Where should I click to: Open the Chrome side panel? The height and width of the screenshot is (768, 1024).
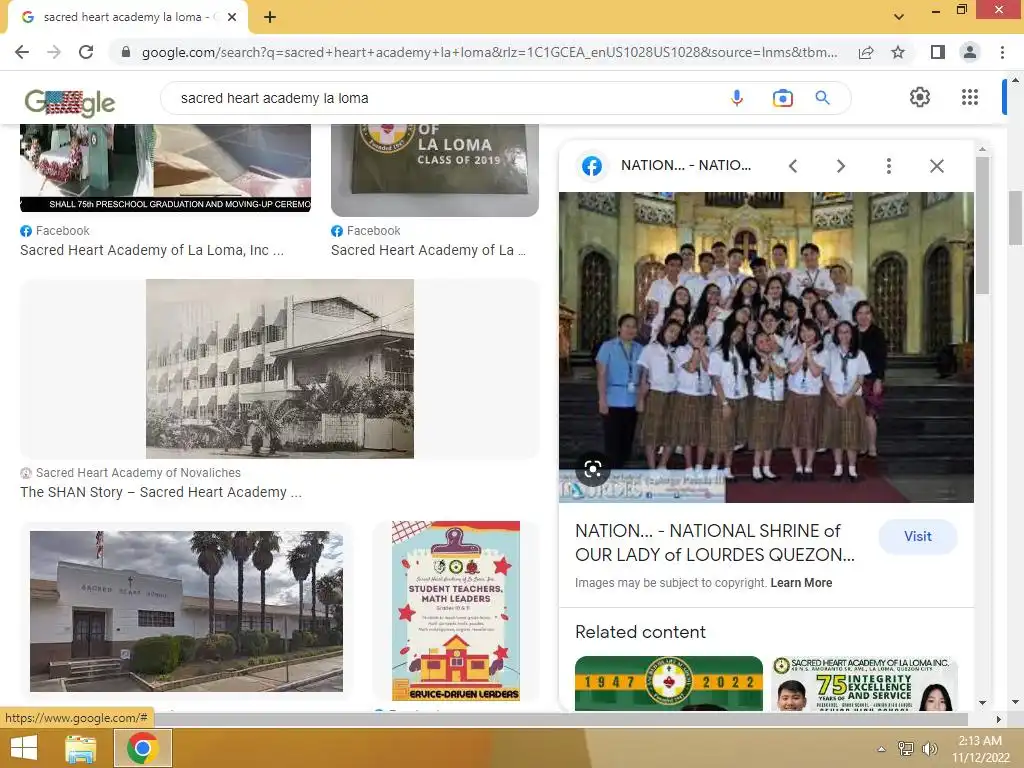point(938,52)
